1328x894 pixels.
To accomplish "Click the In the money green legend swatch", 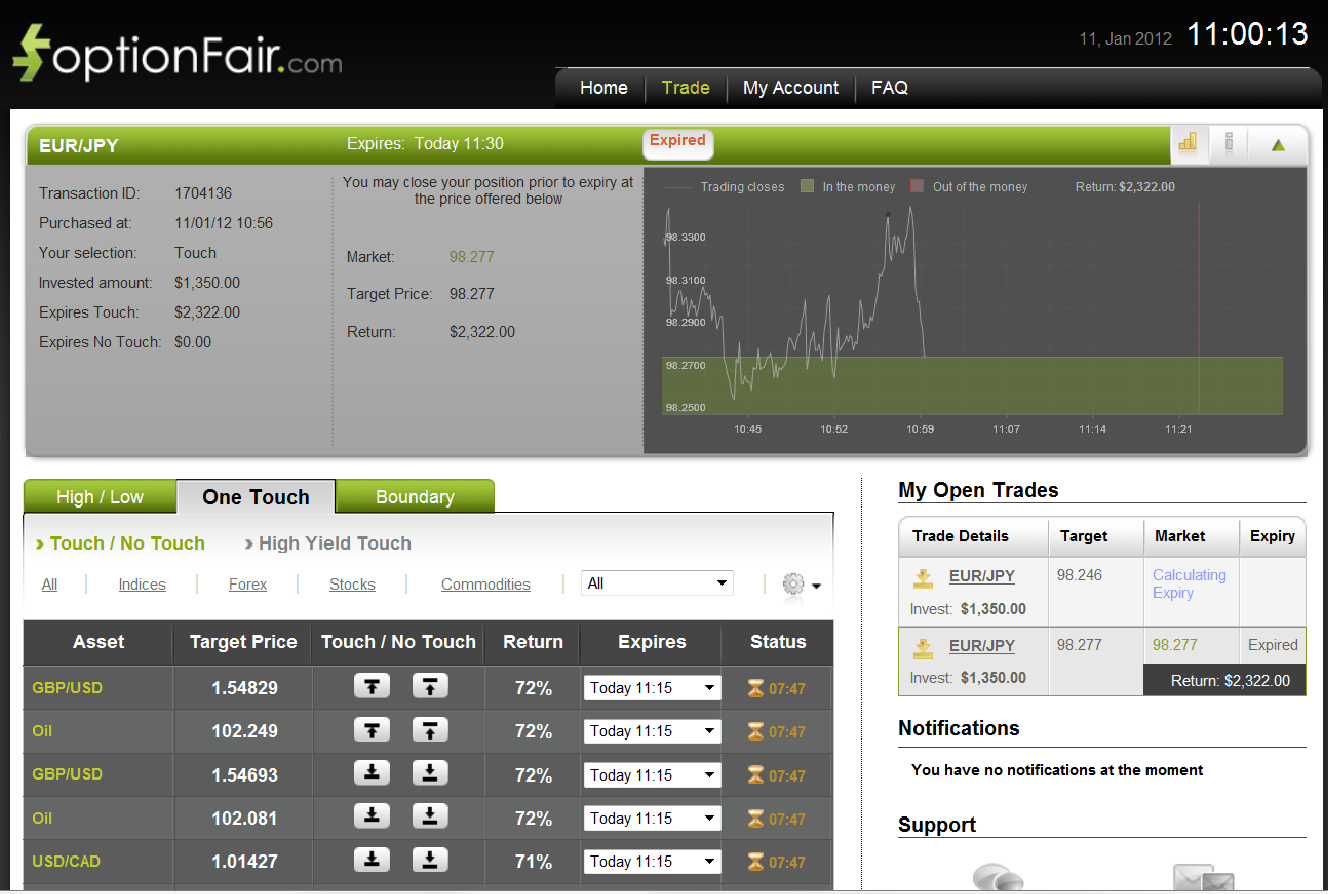I will coord(808,186).
